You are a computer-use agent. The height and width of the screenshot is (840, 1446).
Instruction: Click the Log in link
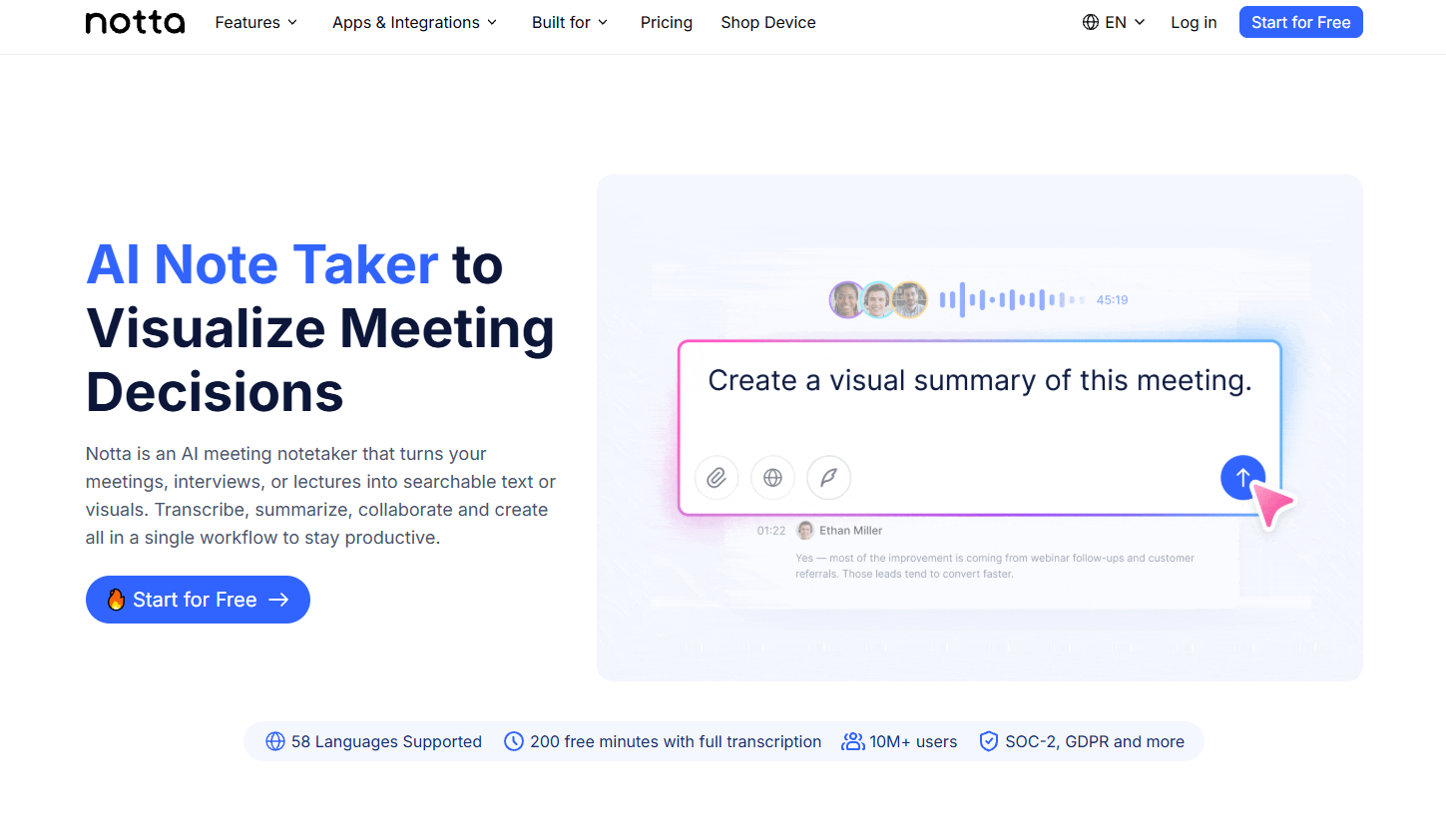(x=1194, y=22)
